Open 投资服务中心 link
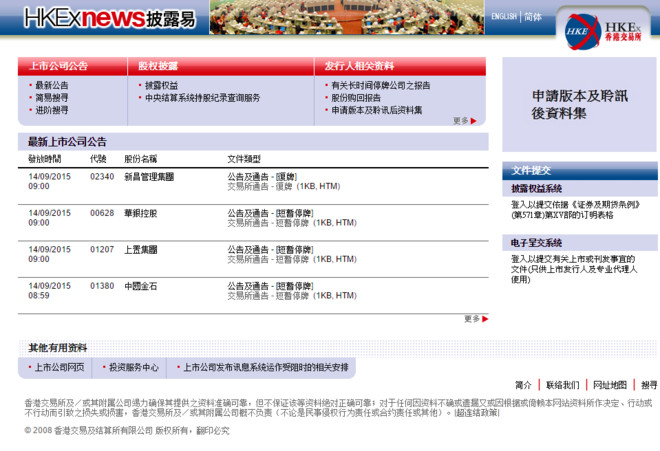Screen dimensions: 660x451 [134, 367]
